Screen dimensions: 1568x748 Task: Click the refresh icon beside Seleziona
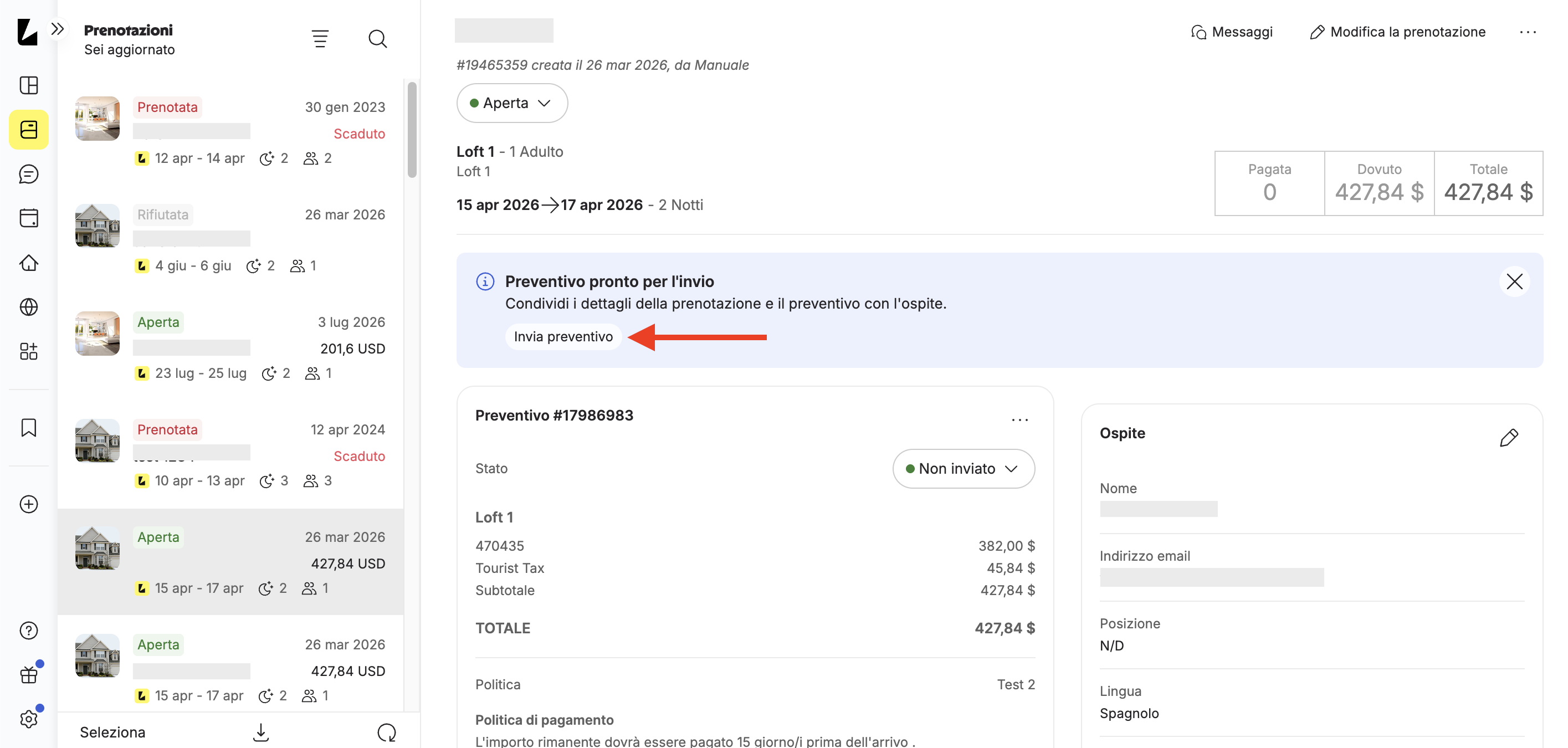(387, 732)
